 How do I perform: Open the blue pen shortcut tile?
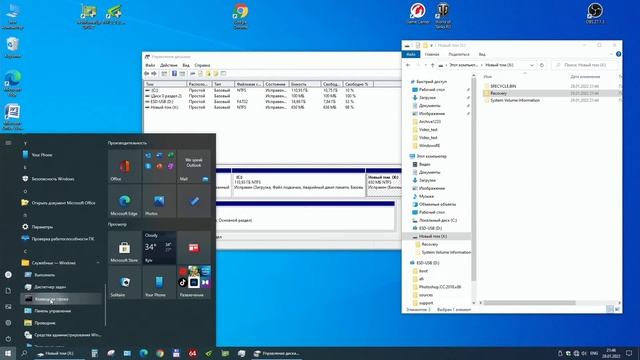194,201
